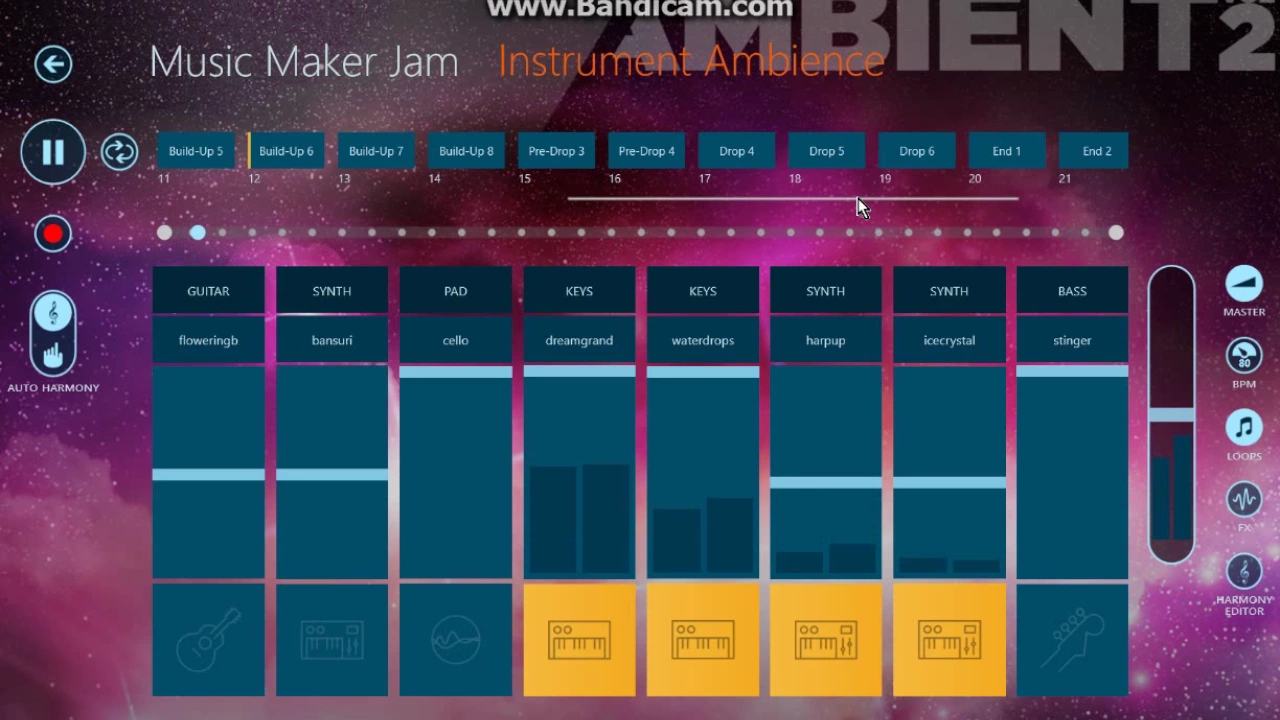Pick a different loop for bansuri

(x=332, y=340)
